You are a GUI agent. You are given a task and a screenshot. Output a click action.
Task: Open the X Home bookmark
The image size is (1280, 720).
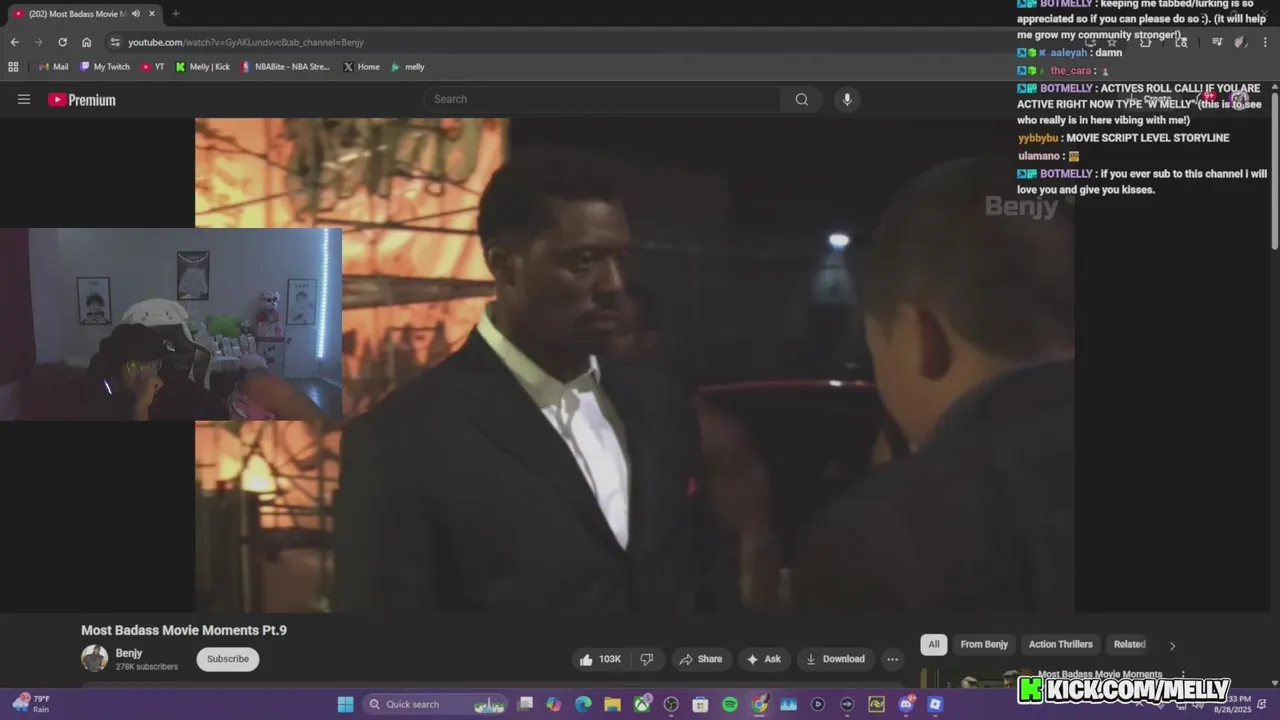pos(361,67)
